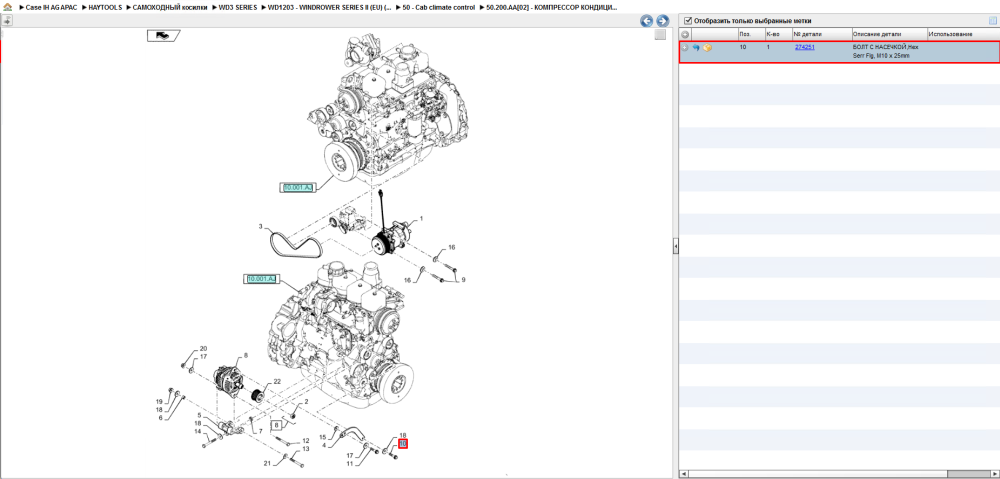
Task: Select callout 14 in the diagram
Action: coord(198,431)
